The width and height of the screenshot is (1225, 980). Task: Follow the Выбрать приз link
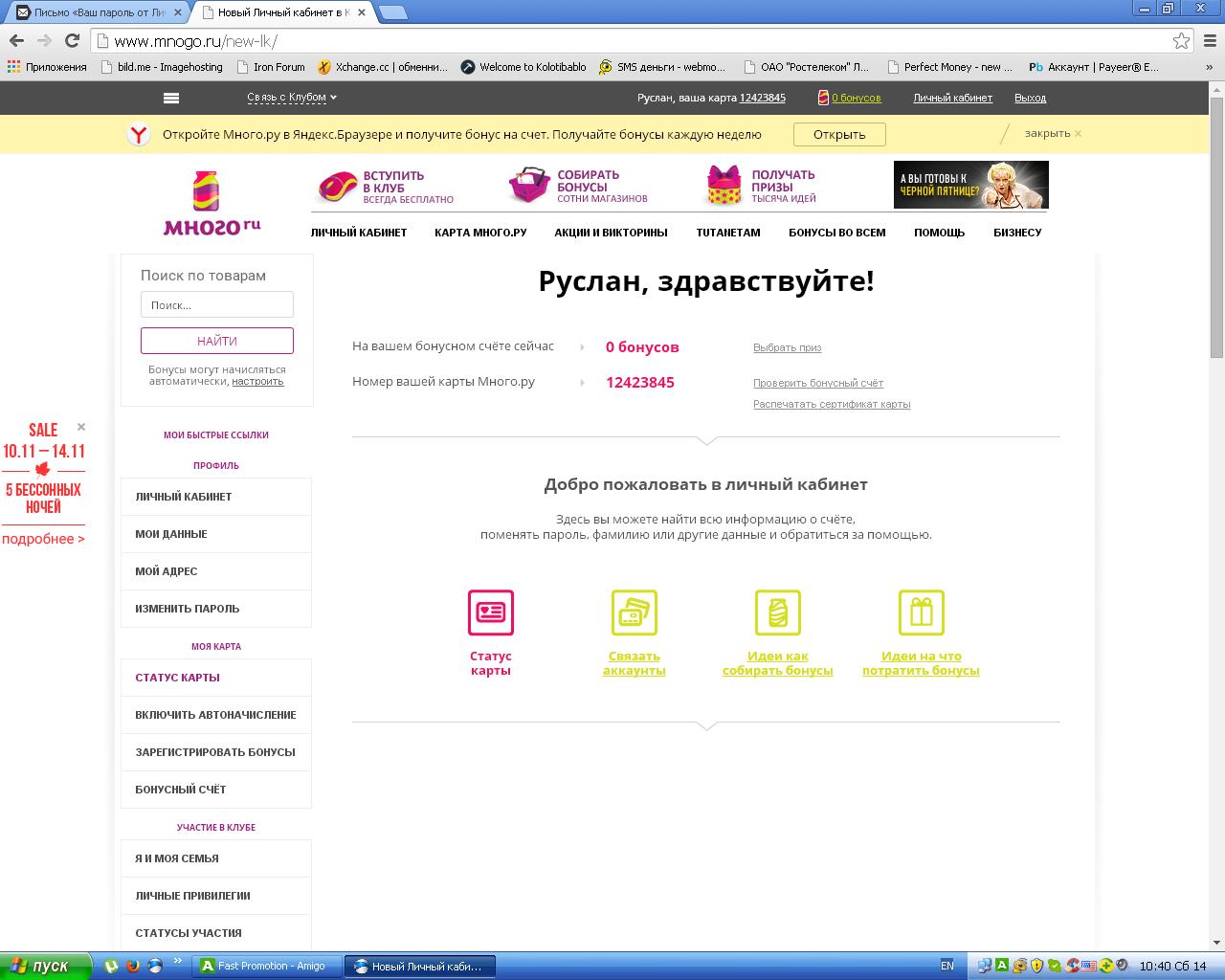787,347
